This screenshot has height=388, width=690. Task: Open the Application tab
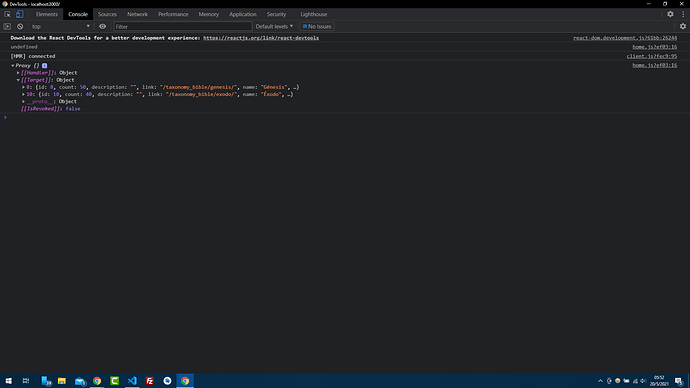point(242,14)
